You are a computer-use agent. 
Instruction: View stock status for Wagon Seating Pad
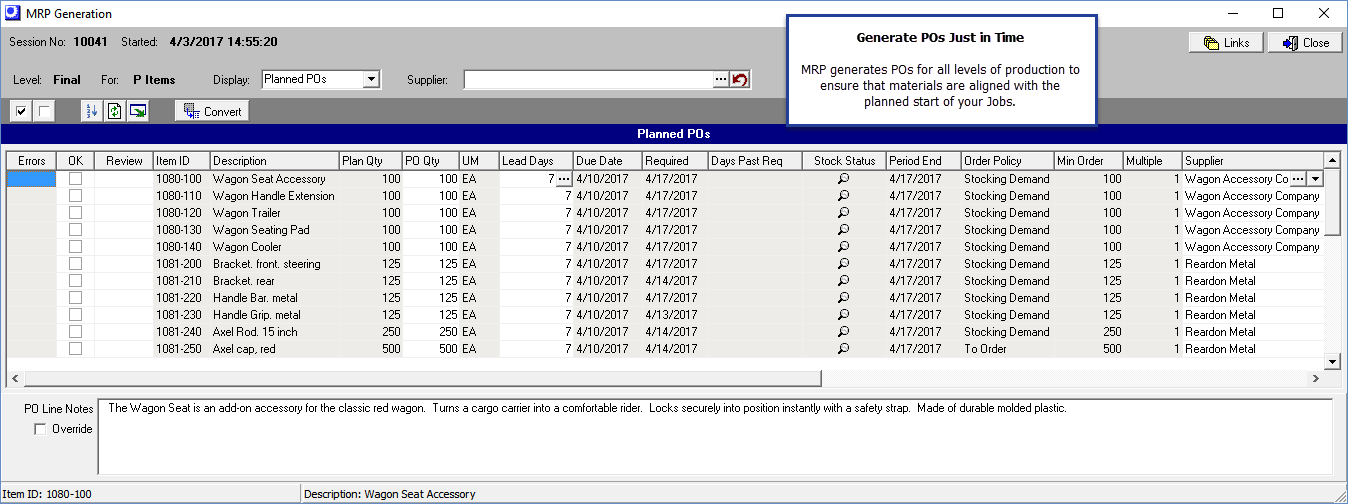click(844, 230)
